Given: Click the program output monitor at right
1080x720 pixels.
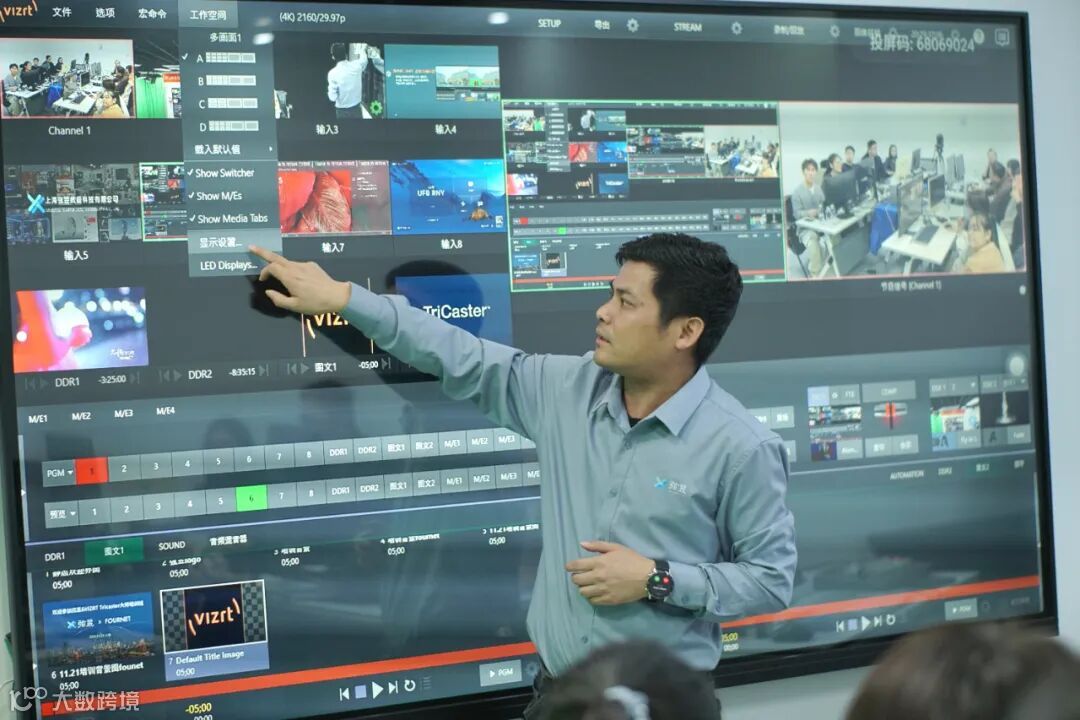Looking at the screenshot, I should [902, 189].
